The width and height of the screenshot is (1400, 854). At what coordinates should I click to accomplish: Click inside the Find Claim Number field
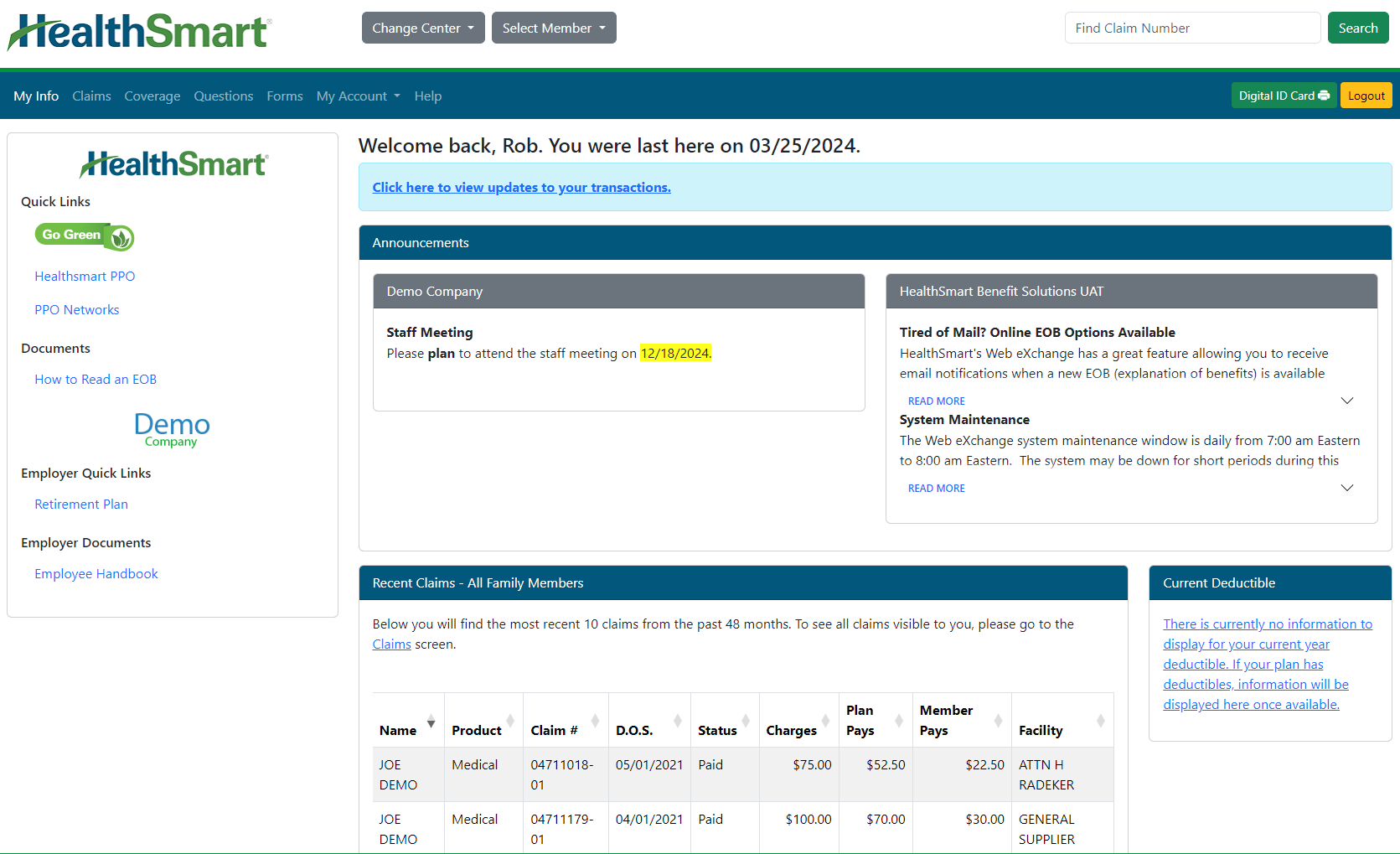pos(1192,28)
